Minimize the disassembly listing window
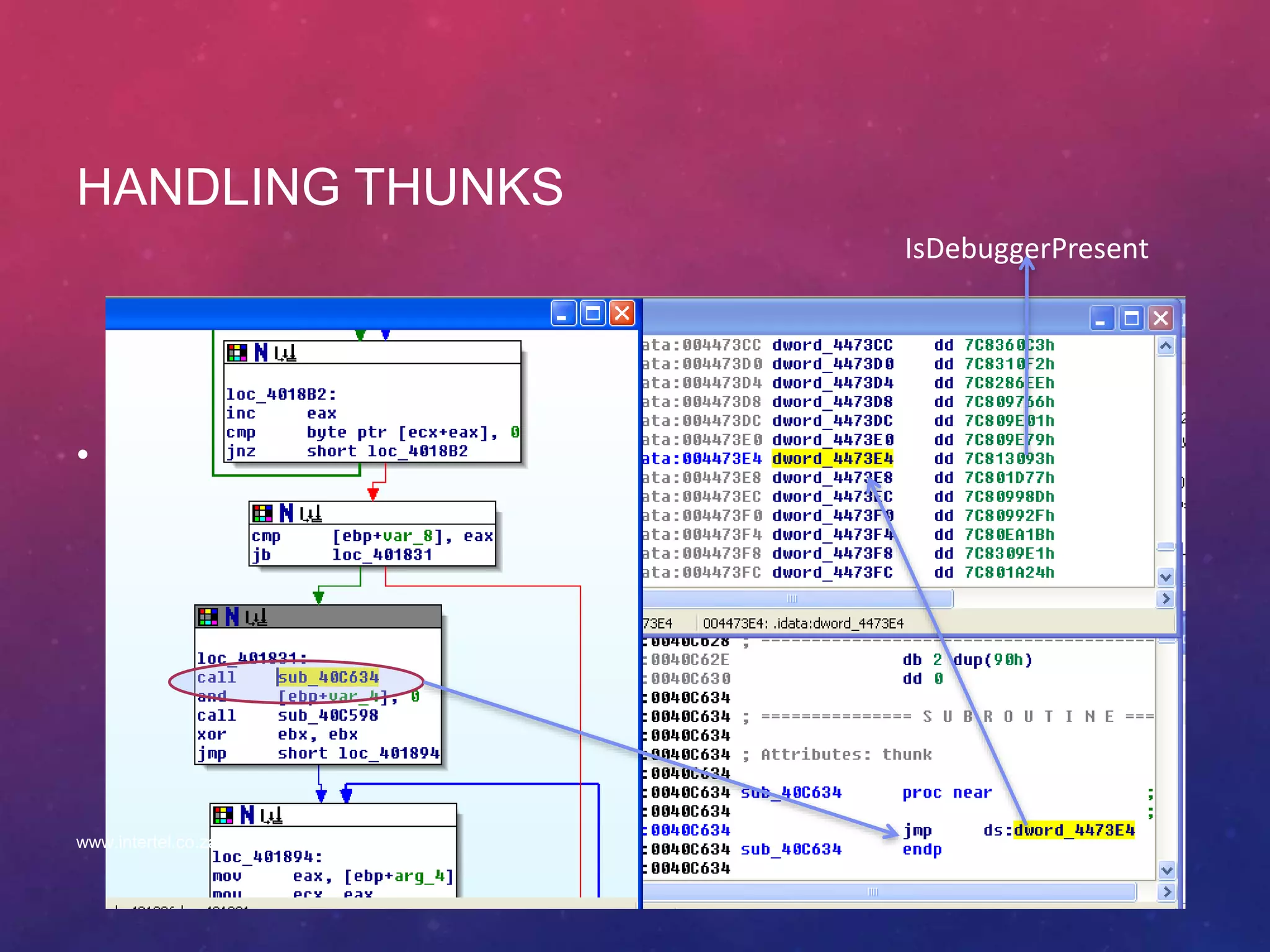This screenshot has height=952, width=1270. click(1102, 319)
